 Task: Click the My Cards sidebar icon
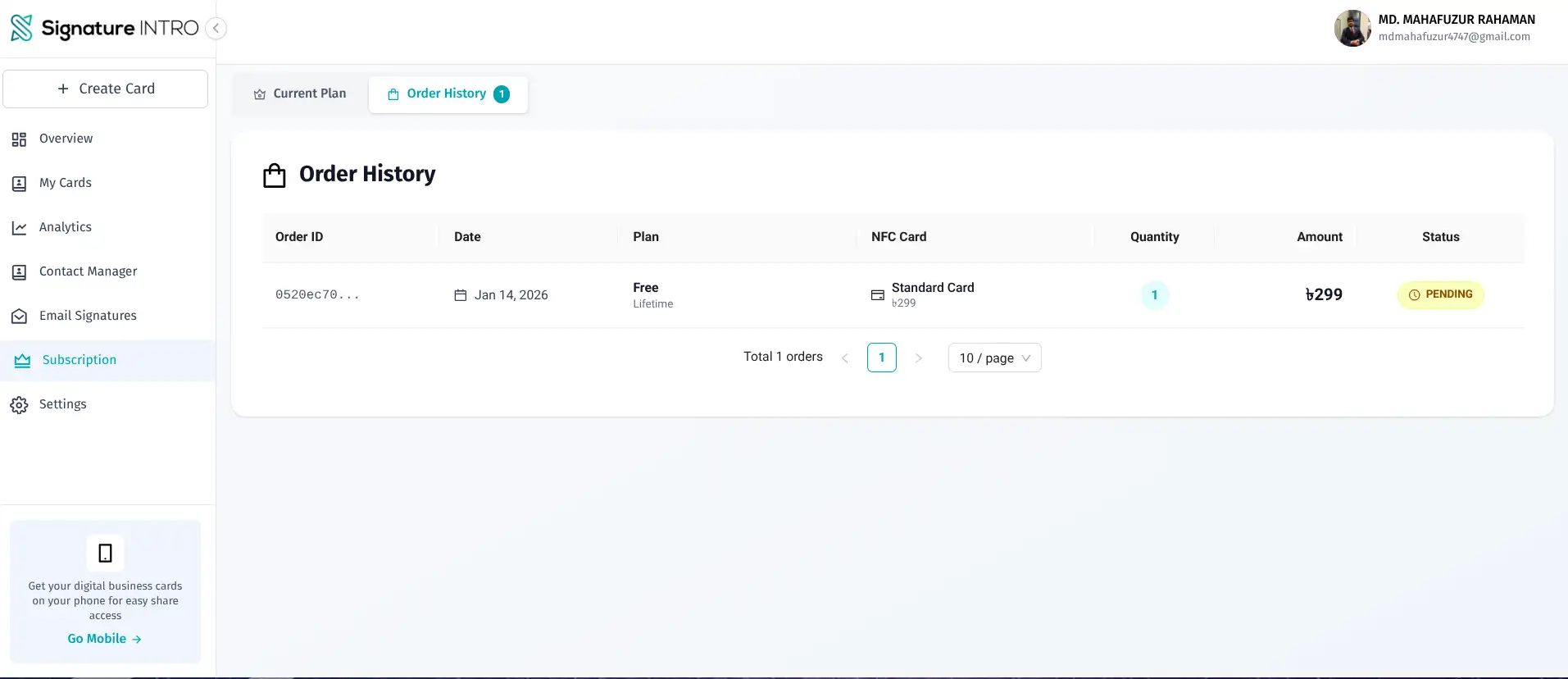coord(19,184)
